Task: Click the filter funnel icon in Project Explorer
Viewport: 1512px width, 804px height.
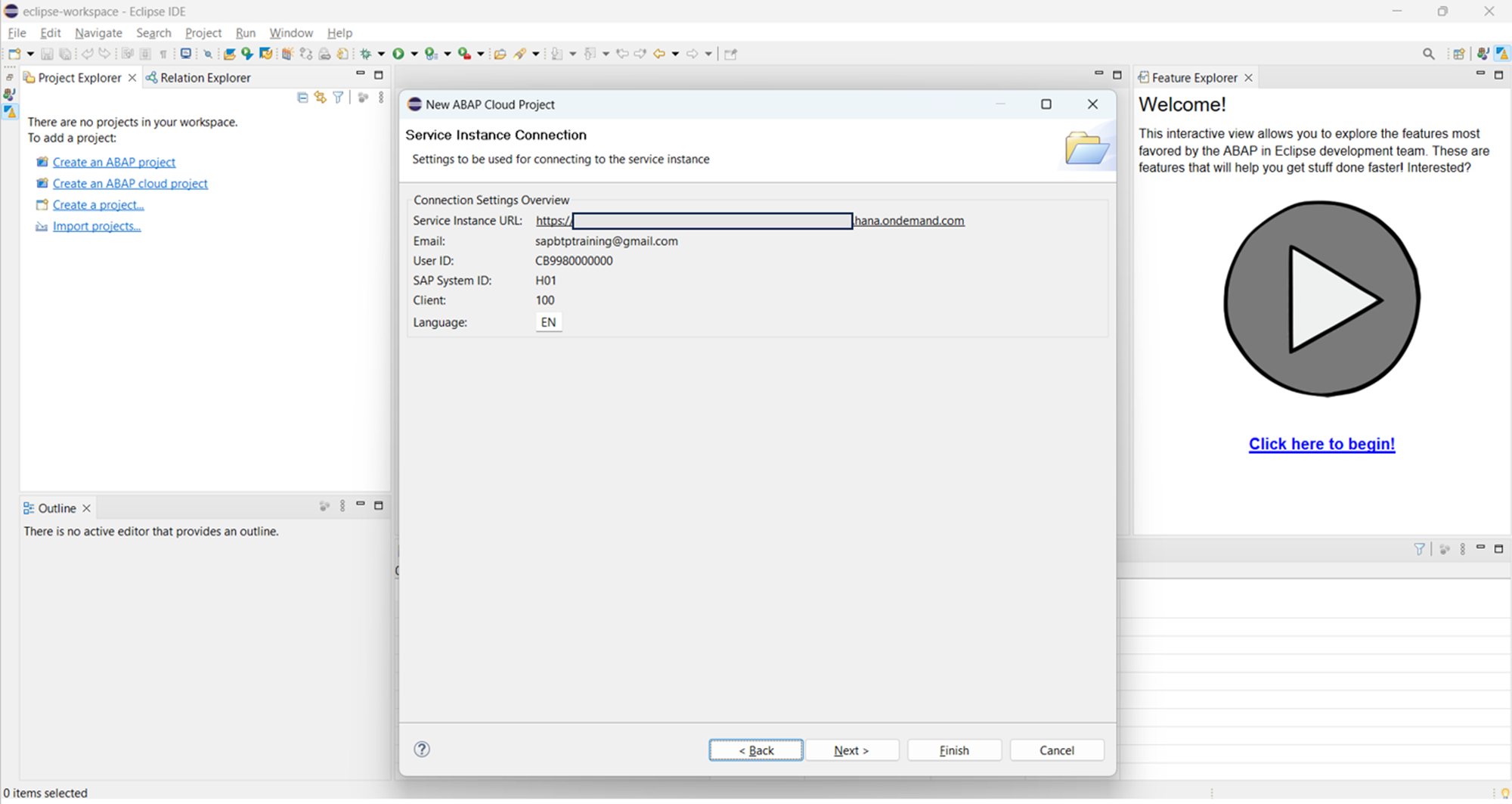Action: click(338, 98)
